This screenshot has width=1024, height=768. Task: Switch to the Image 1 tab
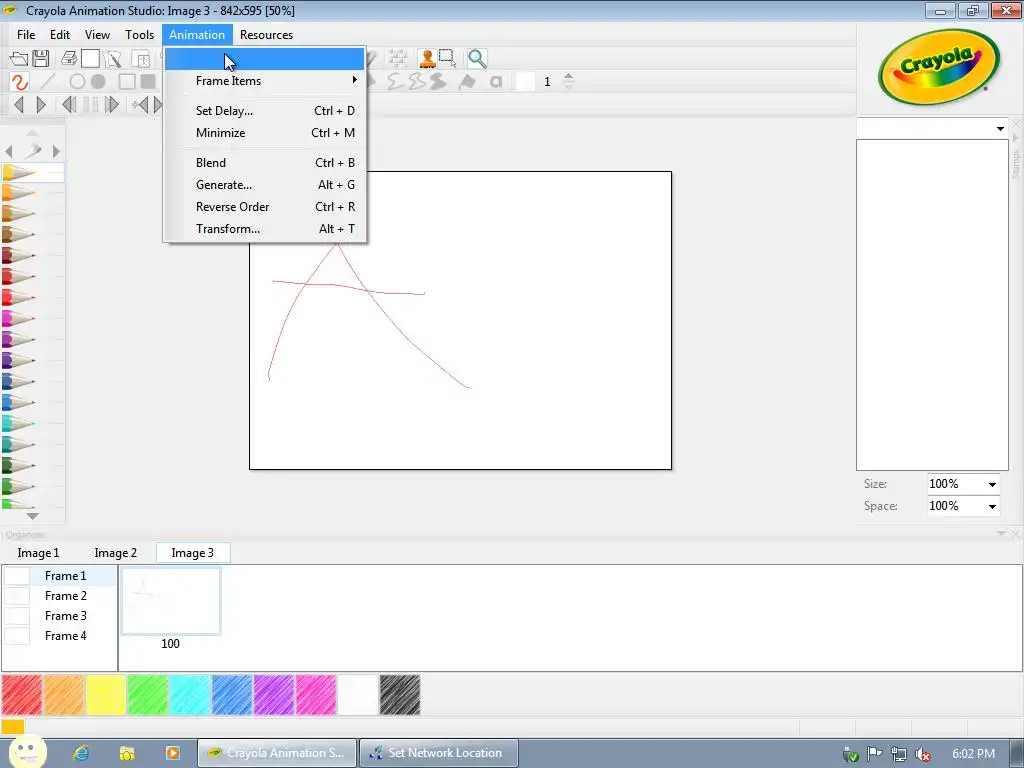[x=39, y=553]
